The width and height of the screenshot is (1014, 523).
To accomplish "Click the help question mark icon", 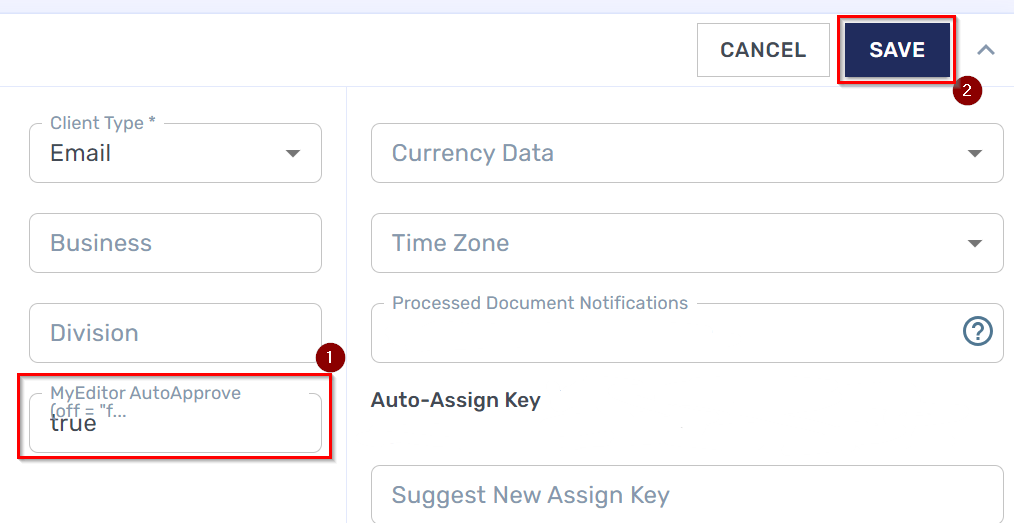I will click(x=977, y=331).
